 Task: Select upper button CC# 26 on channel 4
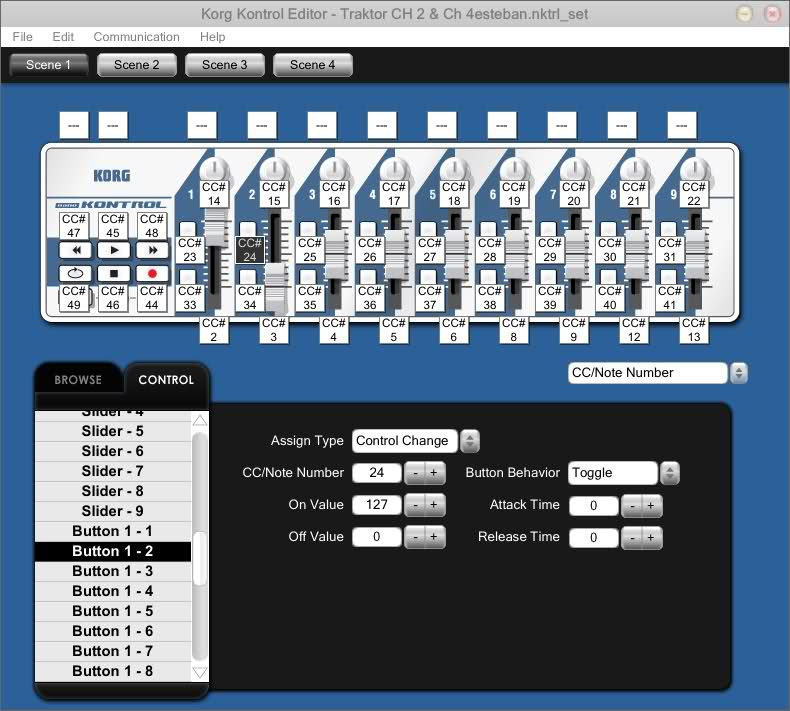click(x=370, y=250)
